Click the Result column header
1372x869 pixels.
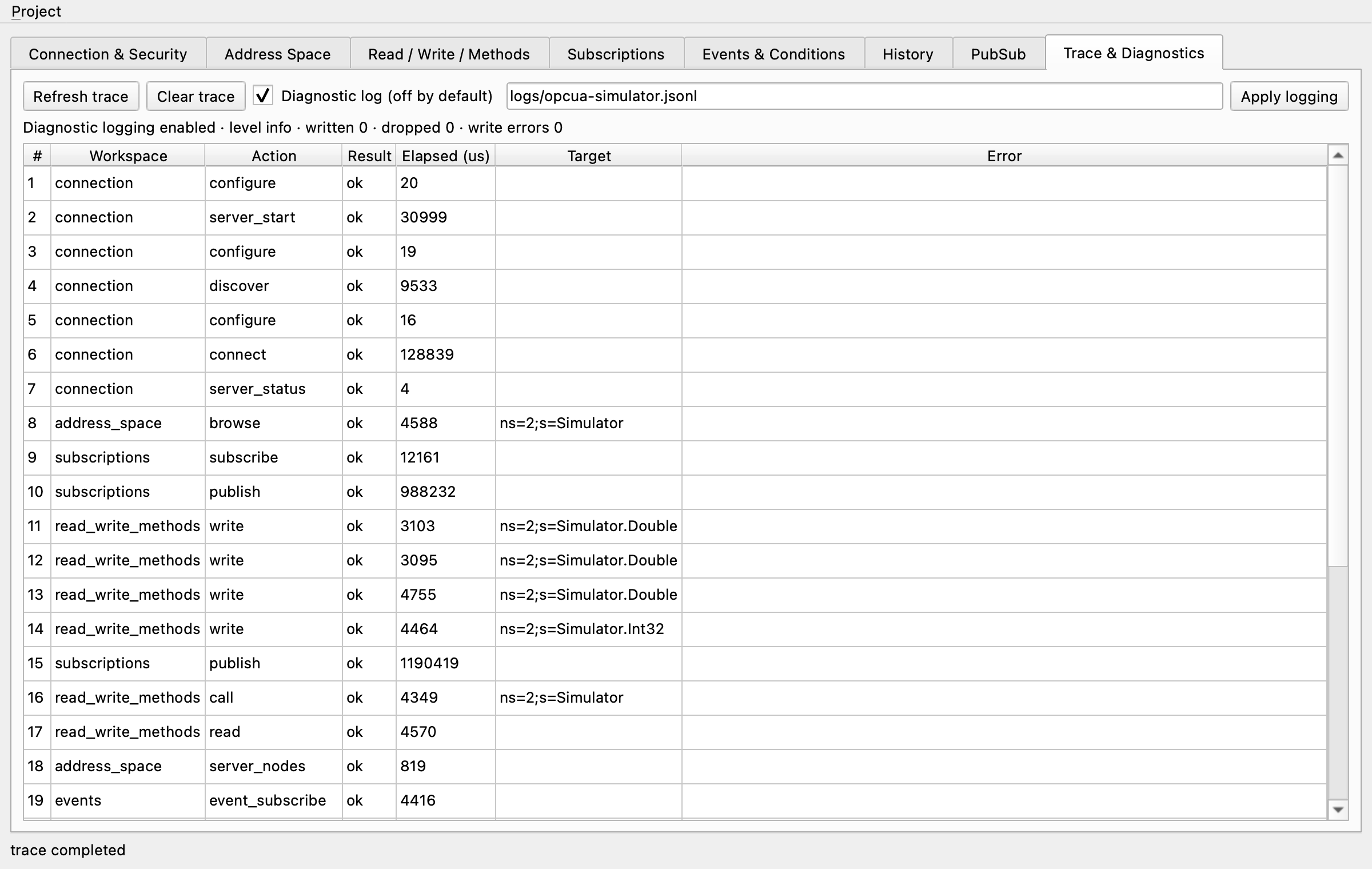(369, 156)
